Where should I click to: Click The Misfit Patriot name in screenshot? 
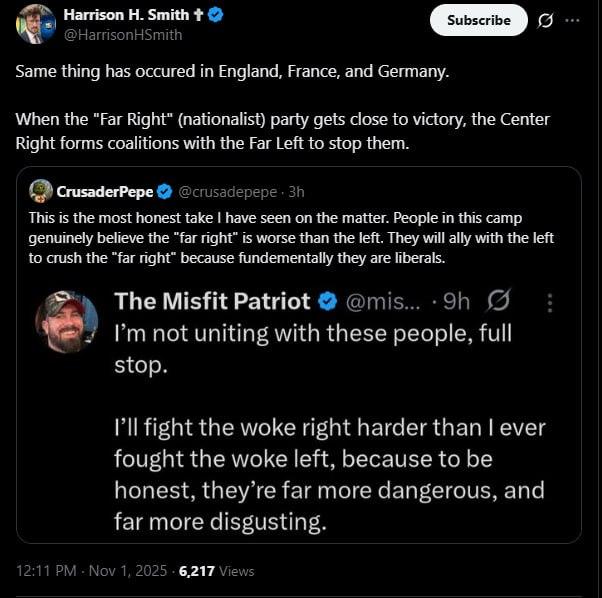tap(211, 301)
